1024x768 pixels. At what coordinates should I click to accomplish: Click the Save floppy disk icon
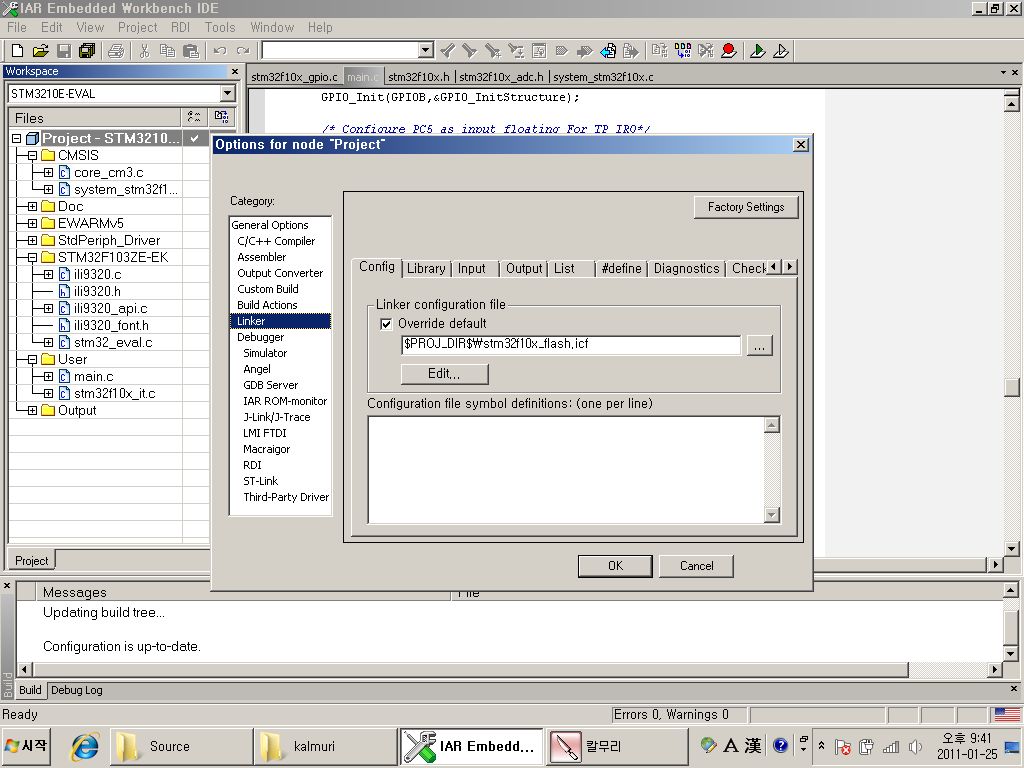click(x=64, y=50)
